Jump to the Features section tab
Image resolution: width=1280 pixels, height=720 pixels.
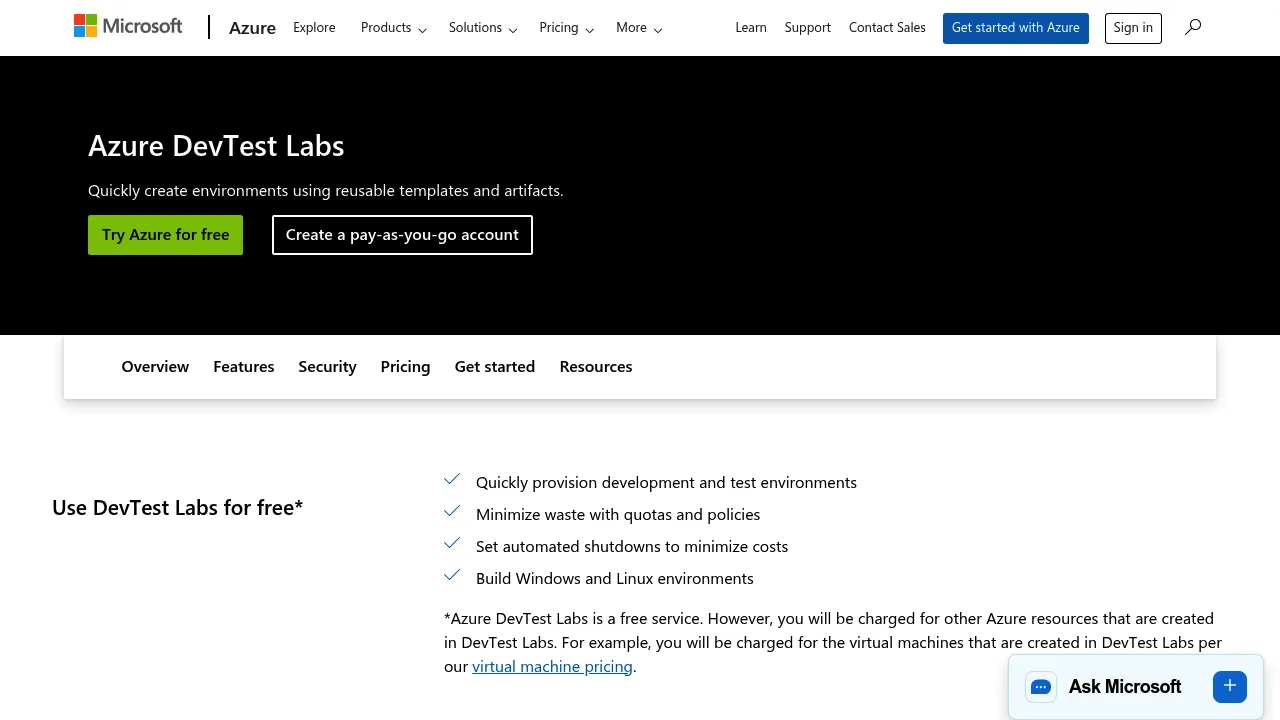pos(244,367)
